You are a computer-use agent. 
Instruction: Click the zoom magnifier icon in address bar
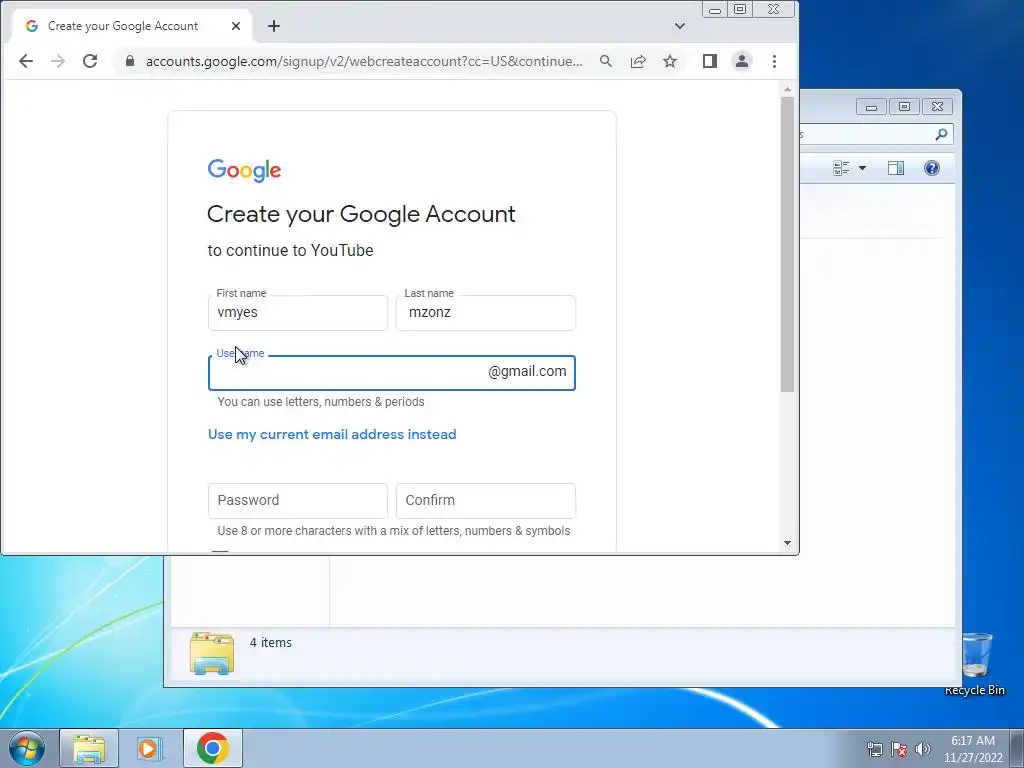[606, 61]
